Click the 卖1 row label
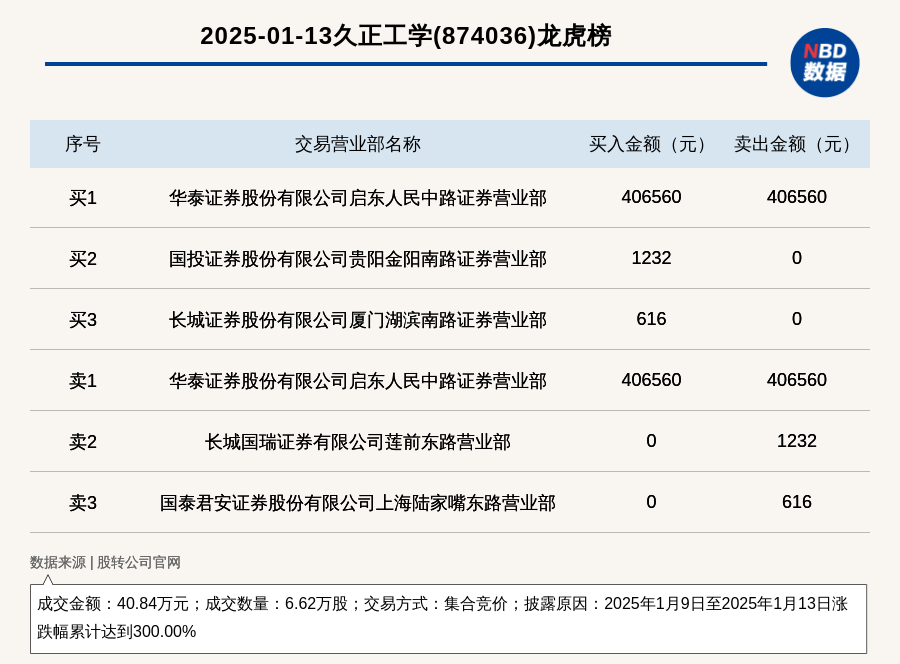The height and width of the screenshot is (664, 900). click(x=83, y=380)
